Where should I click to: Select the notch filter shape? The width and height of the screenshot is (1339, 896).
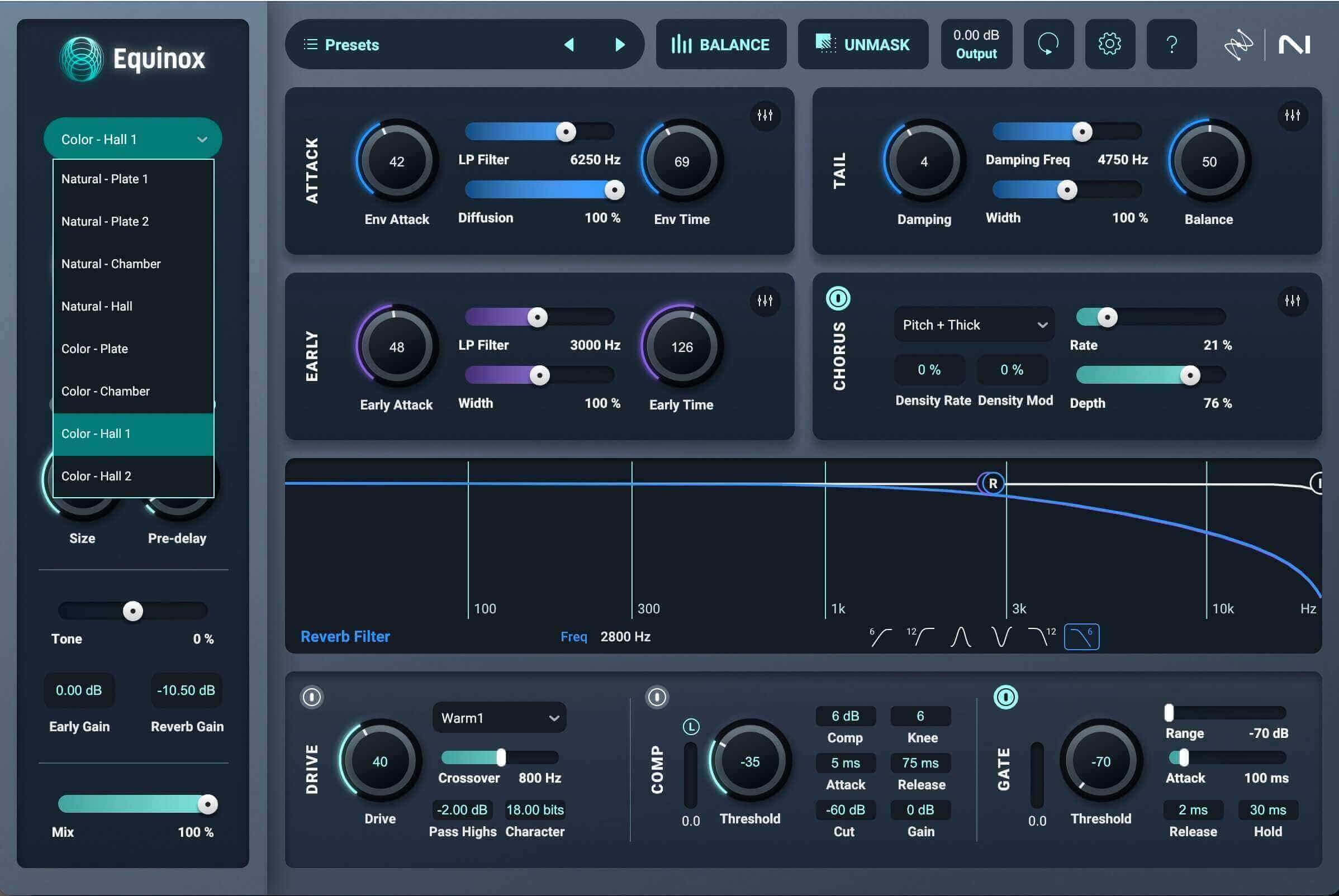pos(1000,637)
